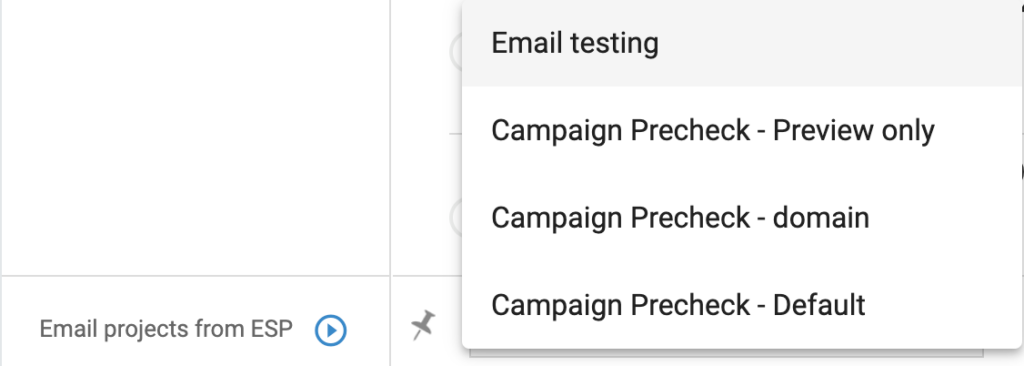Click the Email projects from ESP label
The height and width of the screenshot is (366, 1024).
(x=166, y=329)
